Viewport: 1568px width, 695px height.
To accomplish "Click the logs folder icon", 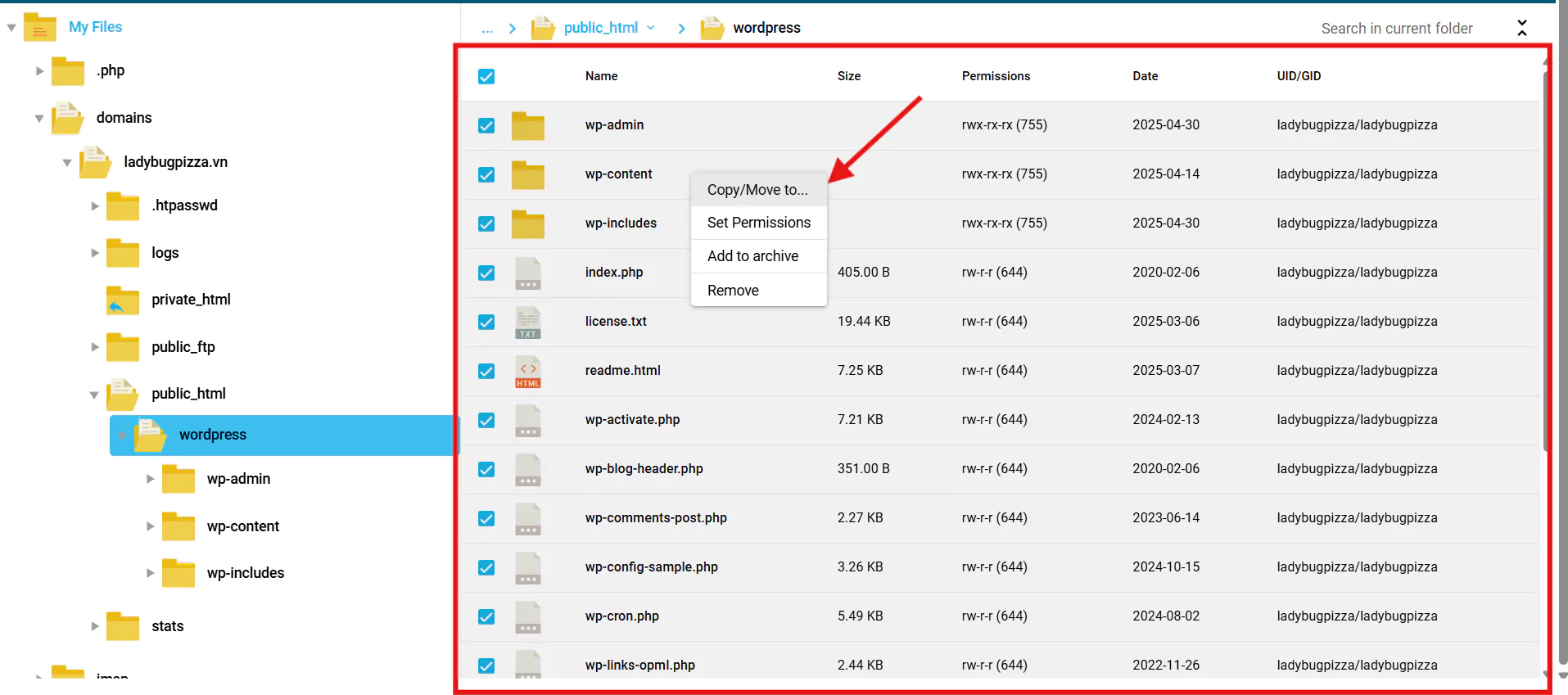I will (123, 253).
